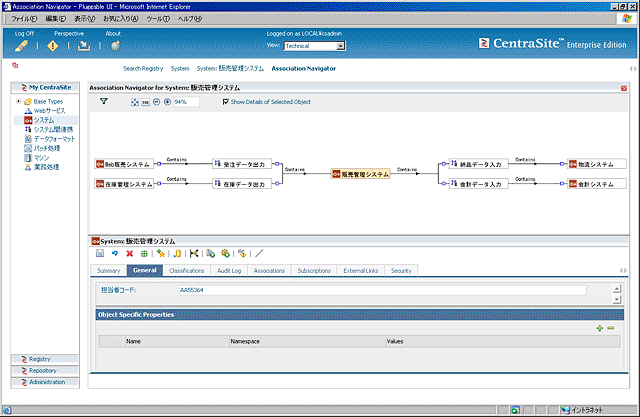Remove property with green minus icon

pyautogui.click(x=610, y=327)
